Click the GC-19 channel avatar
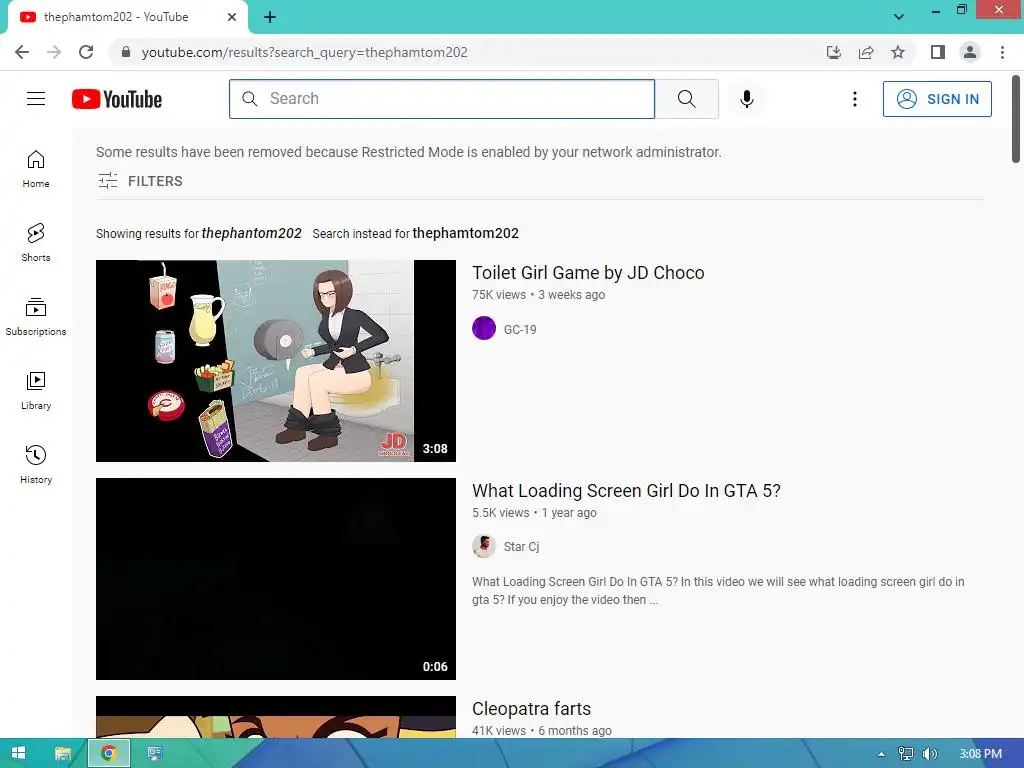 [484, 328]
